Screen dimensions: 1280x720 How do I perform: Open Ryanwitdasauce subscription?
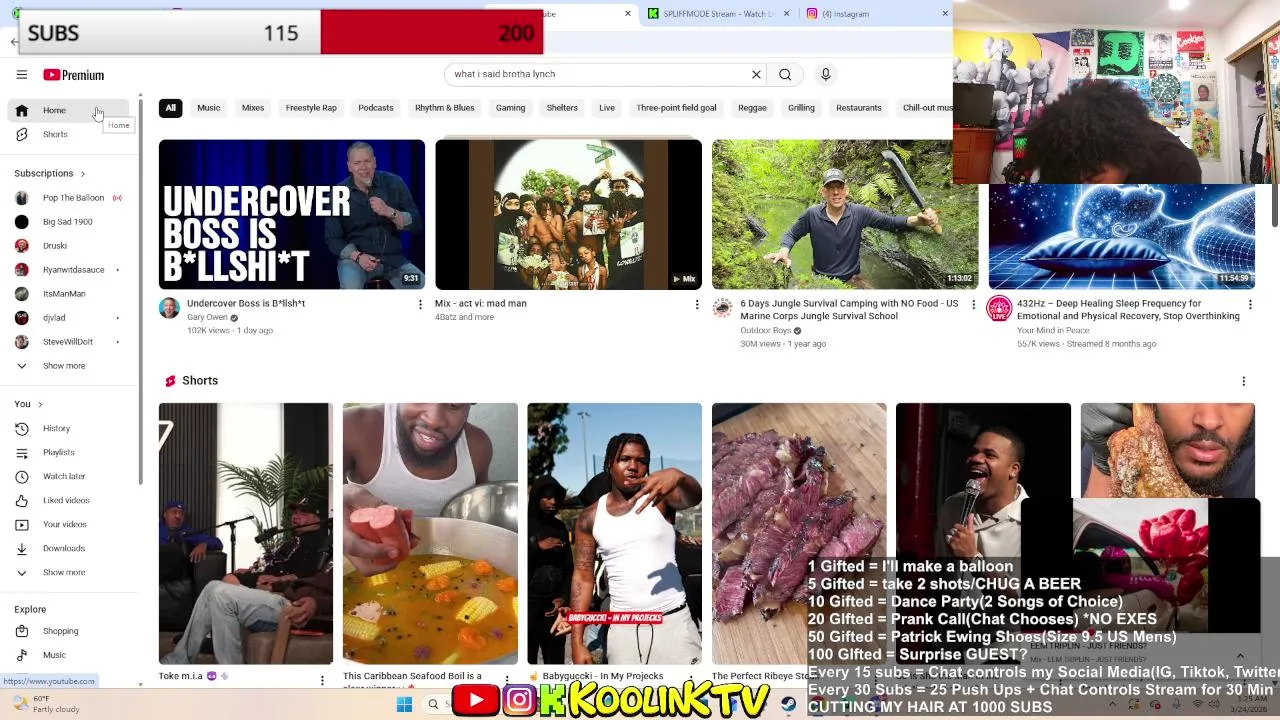[68, 270]
